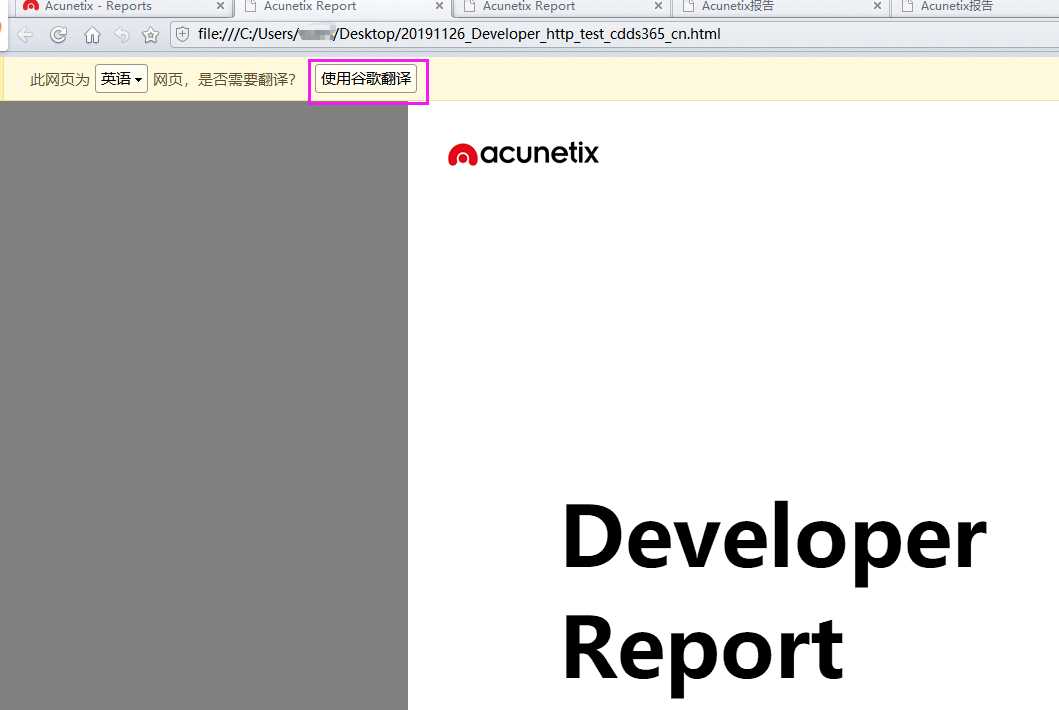Open the 英语 language dropdown
The image size is (1059, 710).
122,79
